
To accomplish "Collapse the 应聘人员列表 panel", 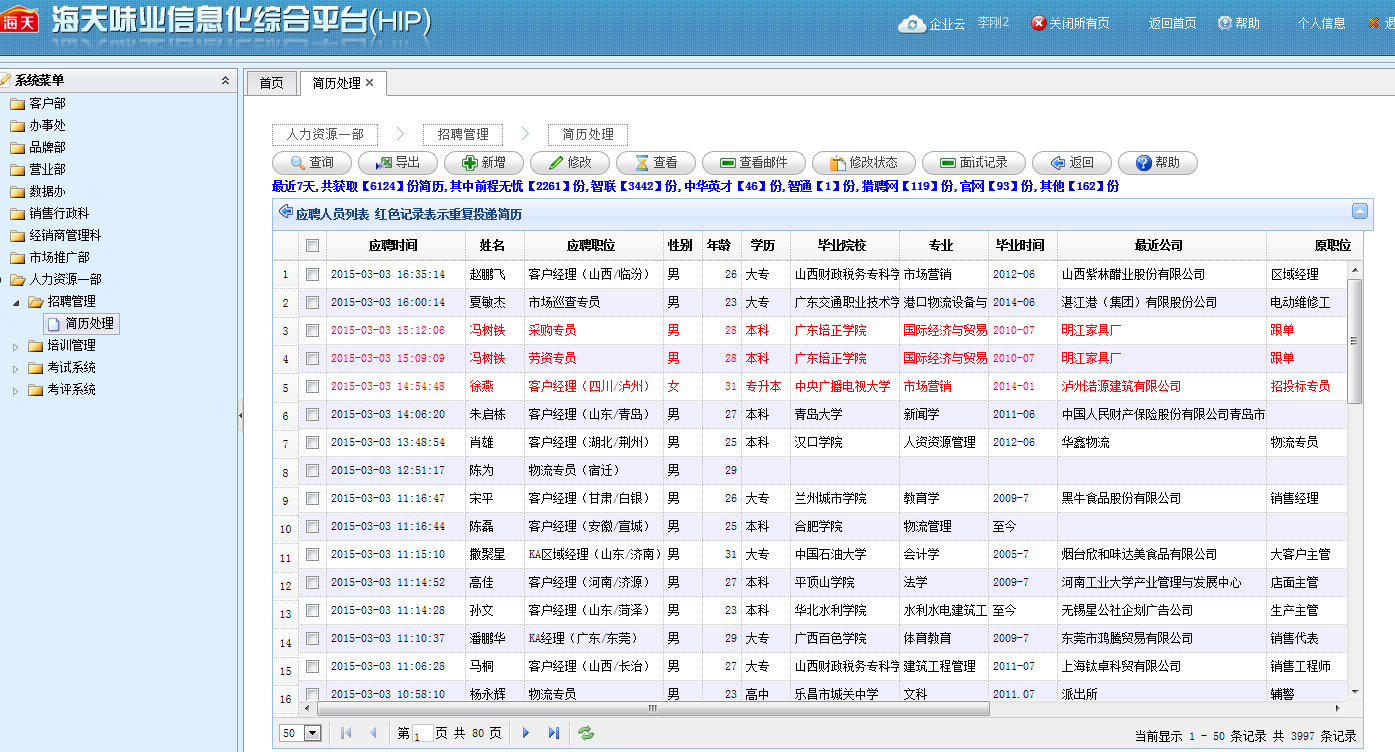I will pos(1359,211).
